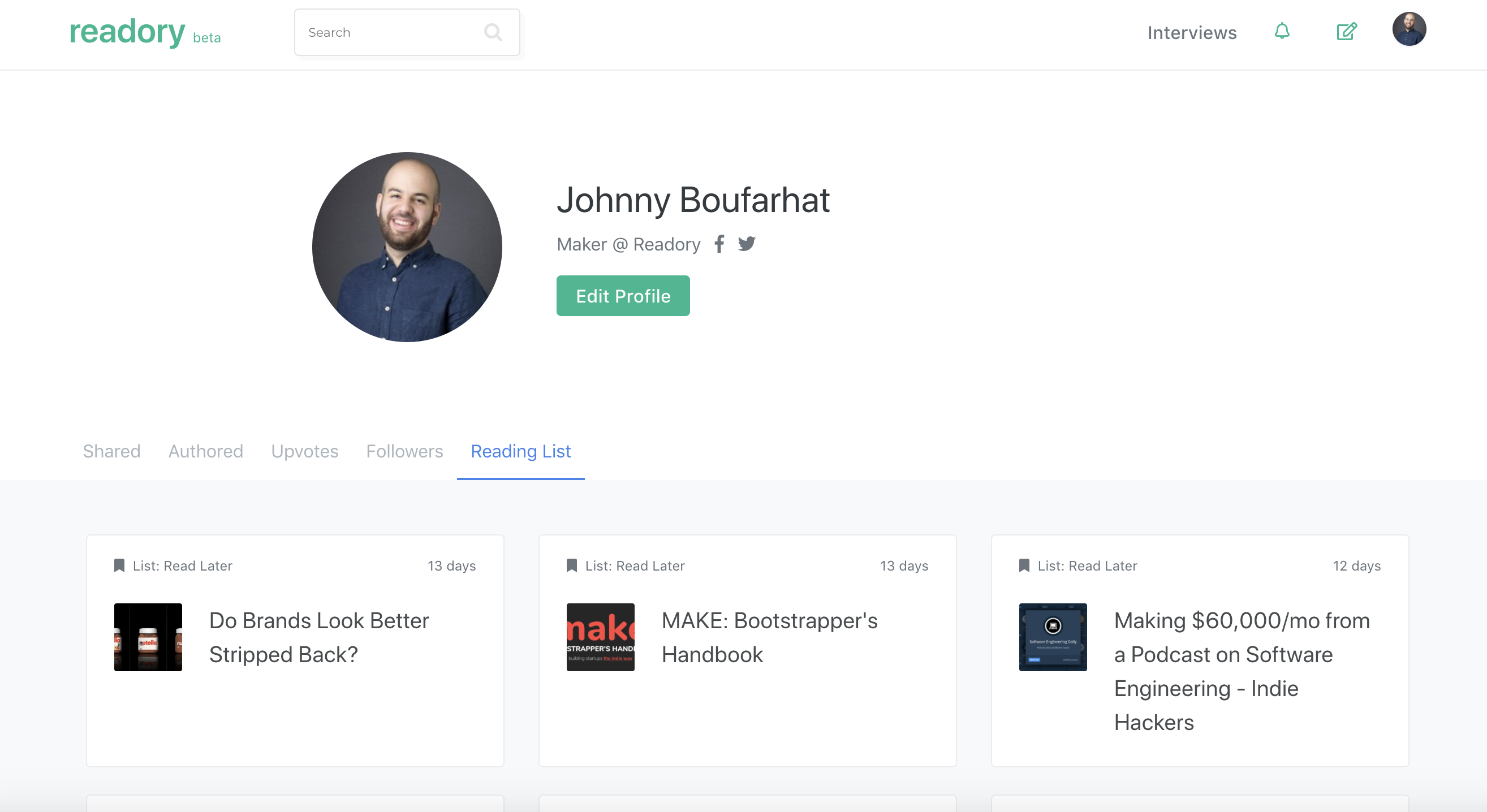1487x812 pixels.
Task: Click the Johnny Boufarhat name heading
Action: pyautogui.click(x=693, y=200)
